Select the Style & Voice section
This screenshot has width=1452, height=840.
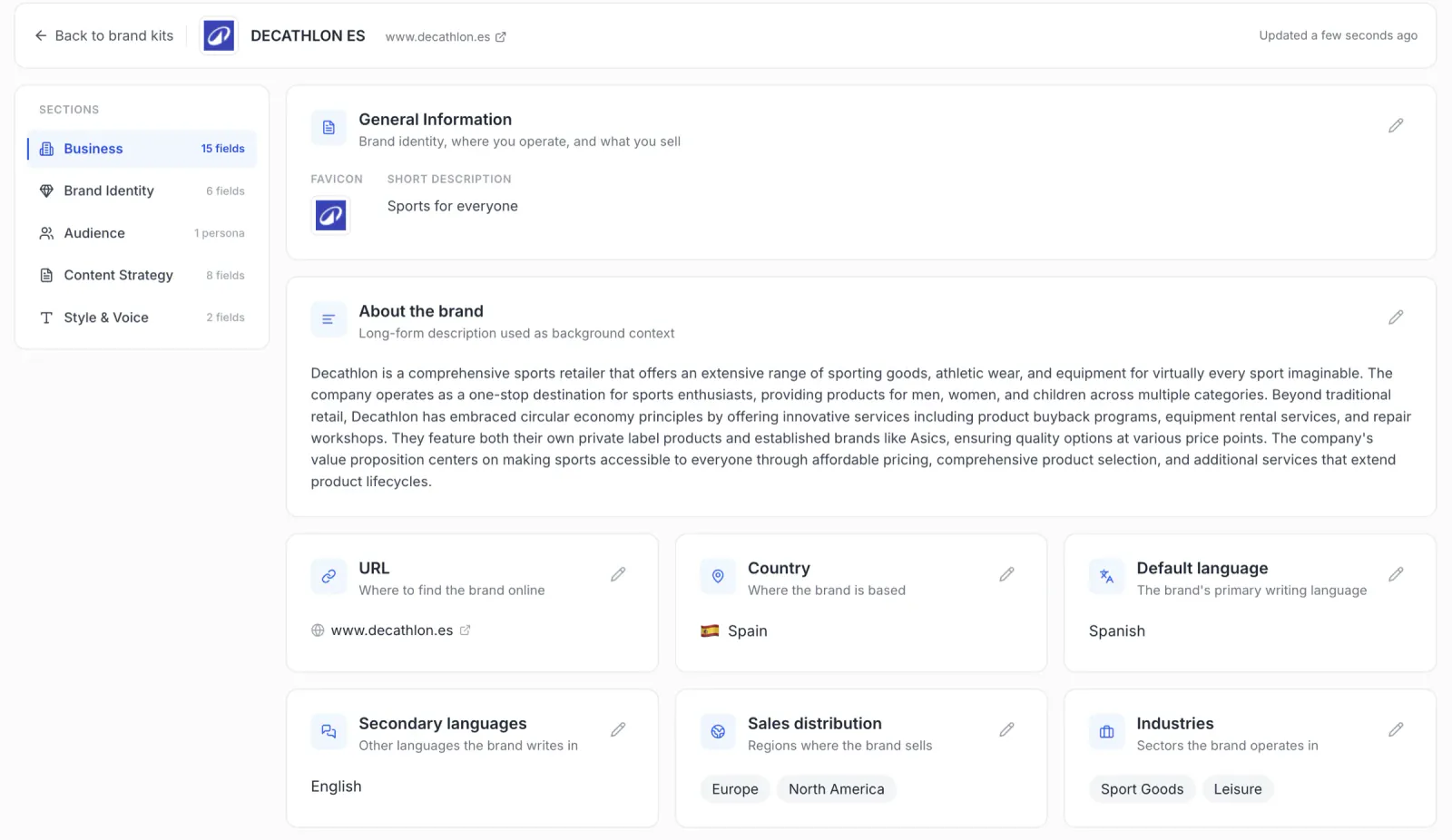pos(142,317)
